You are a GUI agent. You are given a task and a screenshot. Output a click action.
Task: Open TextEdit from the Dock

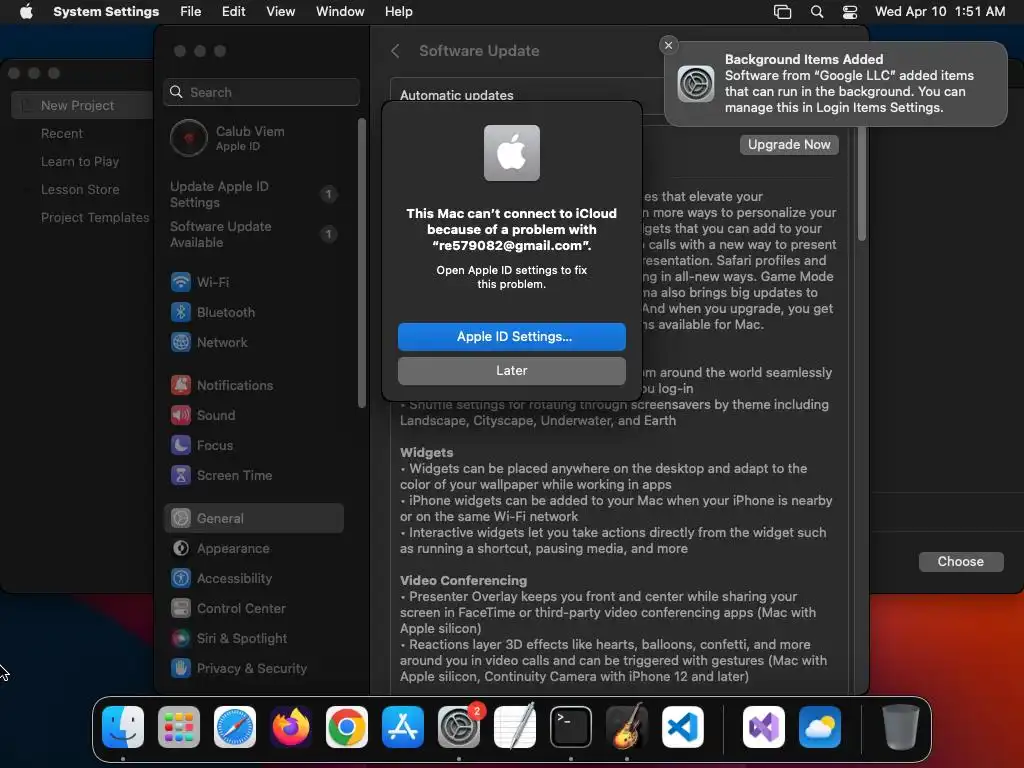515,727
